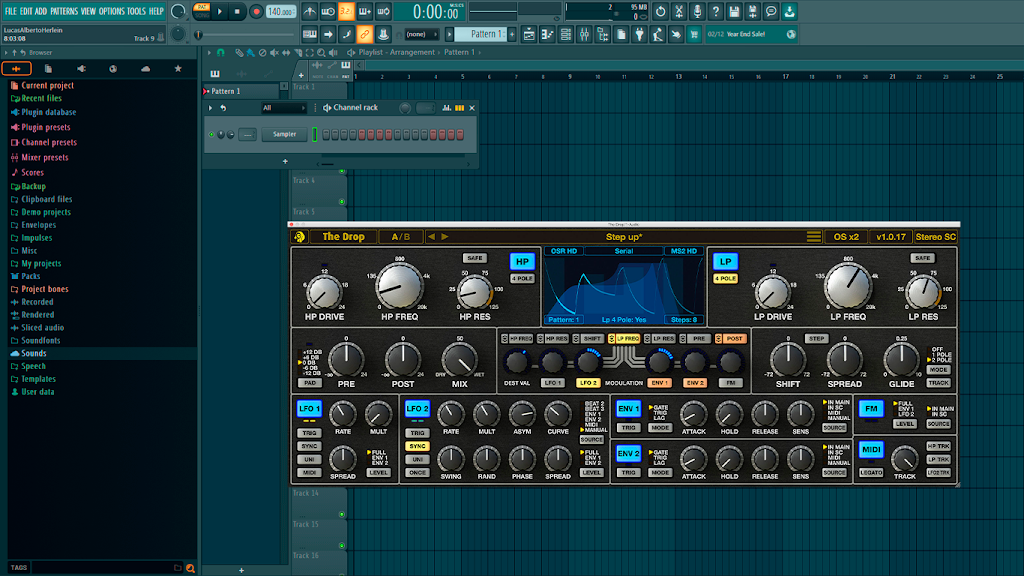1024x576 pixels.
Task: Click the Step up* preset name
Action: point(624,237)
